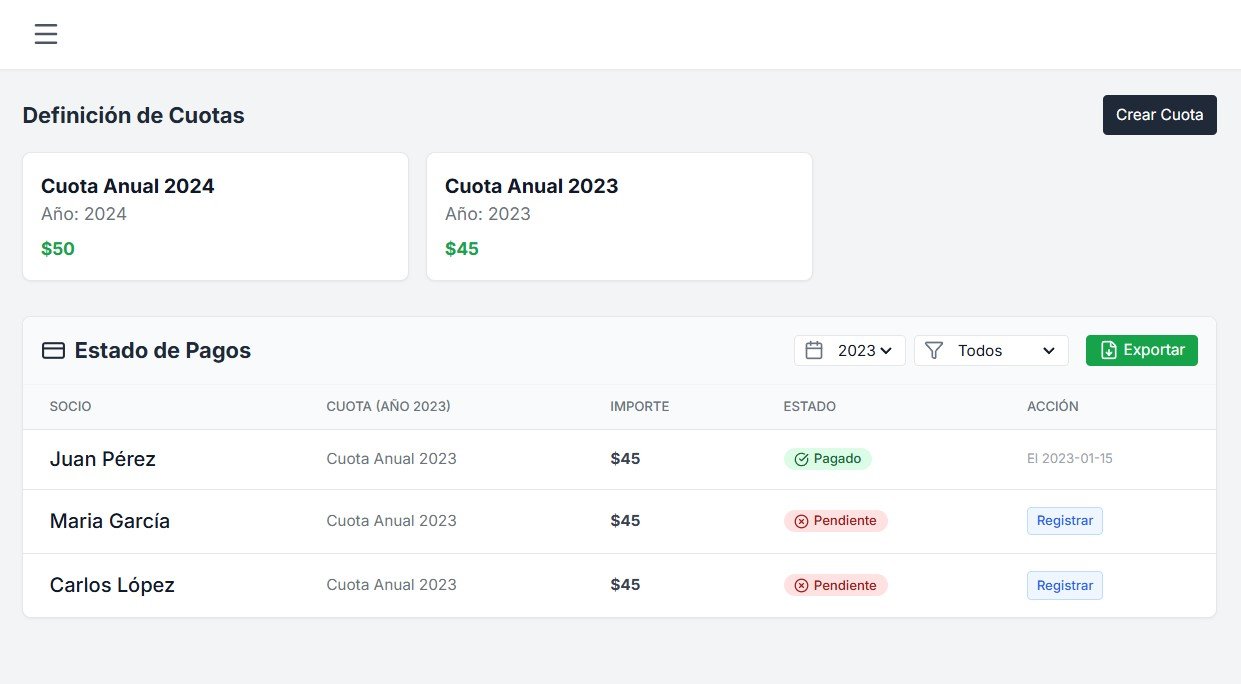Viewport: 1241px width, 684px height.
Task: Click the ESTADO column header
Action: pyautogui.click(x=809, y=406)
